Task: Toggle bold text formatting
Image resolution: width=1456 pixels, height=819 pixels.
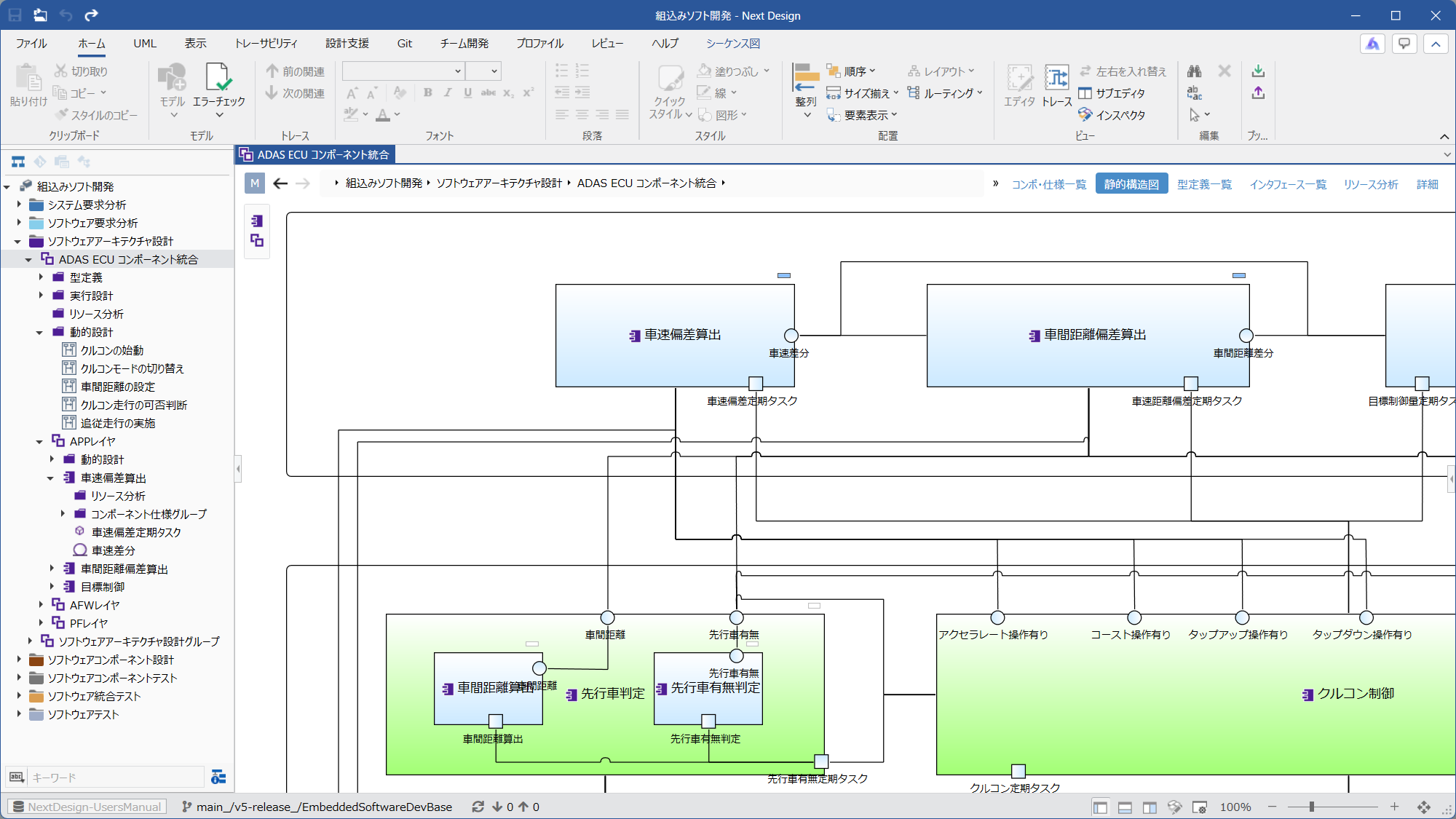Action: coord(428,92)
